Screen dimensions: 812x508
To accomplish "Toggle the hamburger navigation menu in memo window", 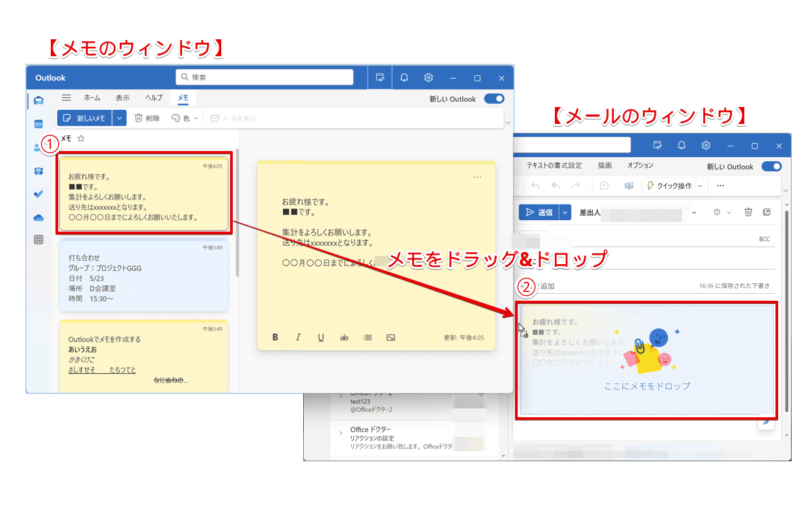I will (x=66, y=97).
